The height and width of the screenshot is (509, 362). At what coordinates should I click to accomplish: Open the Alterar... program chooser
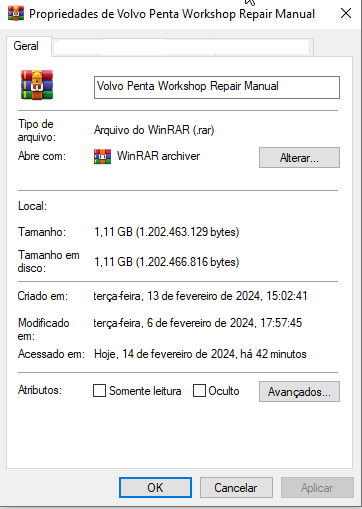pyautogui.click(x=299, y=157)
